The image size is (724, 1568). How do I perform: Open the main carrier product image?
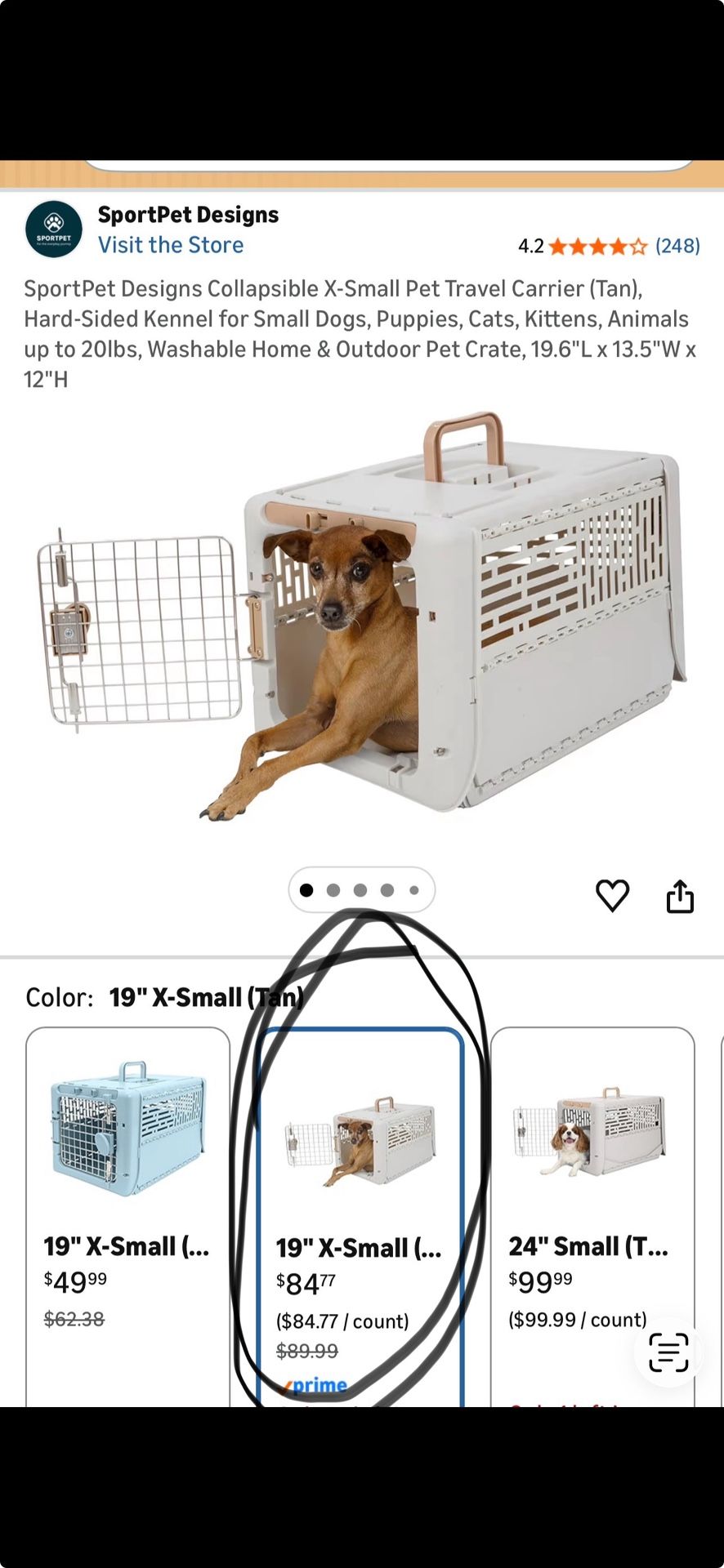click(362, 617)
